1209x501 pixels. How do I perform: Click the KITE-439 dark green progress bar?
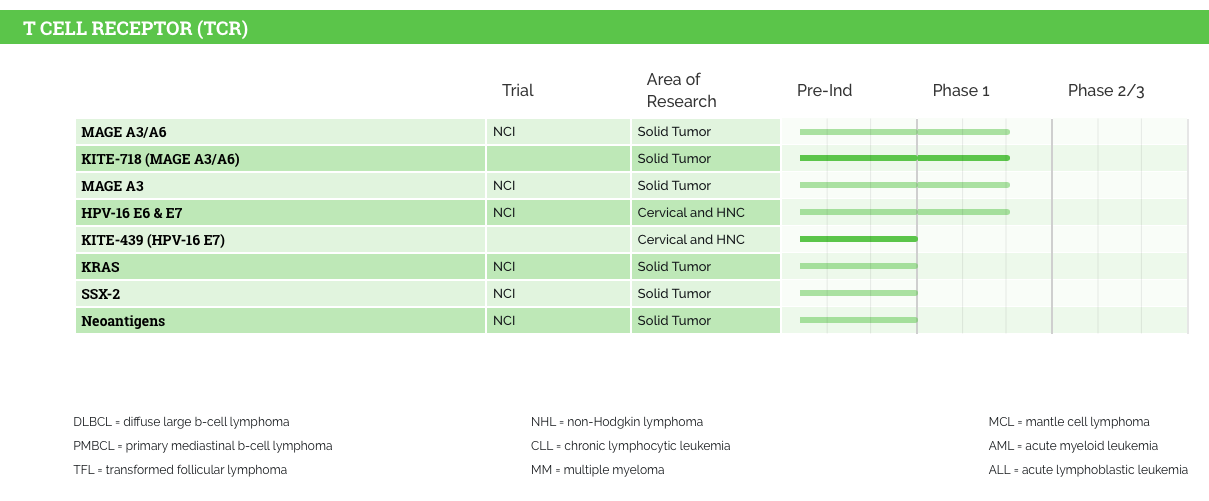[858, 239]
